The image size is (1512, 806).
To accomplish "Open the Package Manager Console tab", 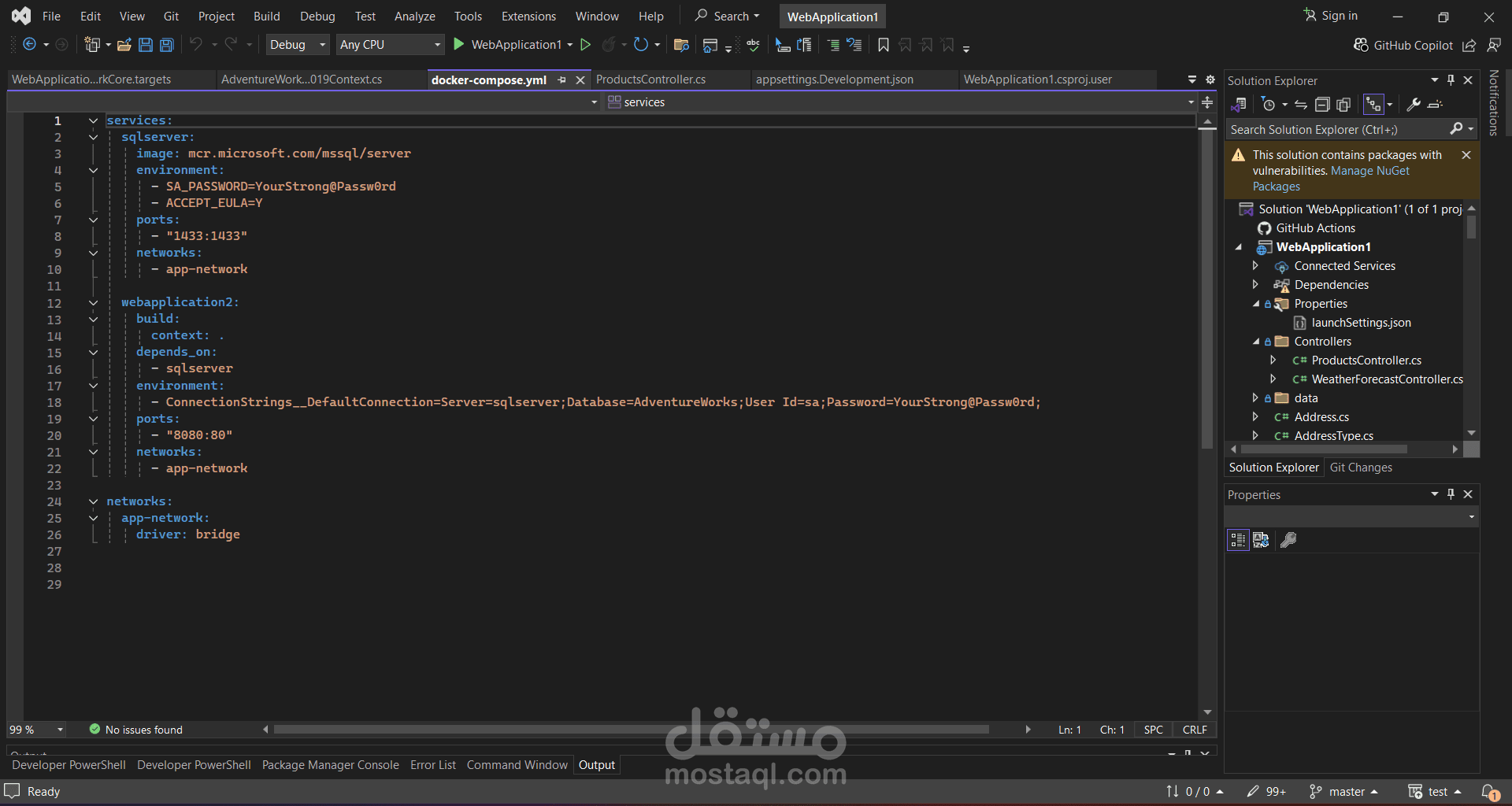I will tap(330, 765).
